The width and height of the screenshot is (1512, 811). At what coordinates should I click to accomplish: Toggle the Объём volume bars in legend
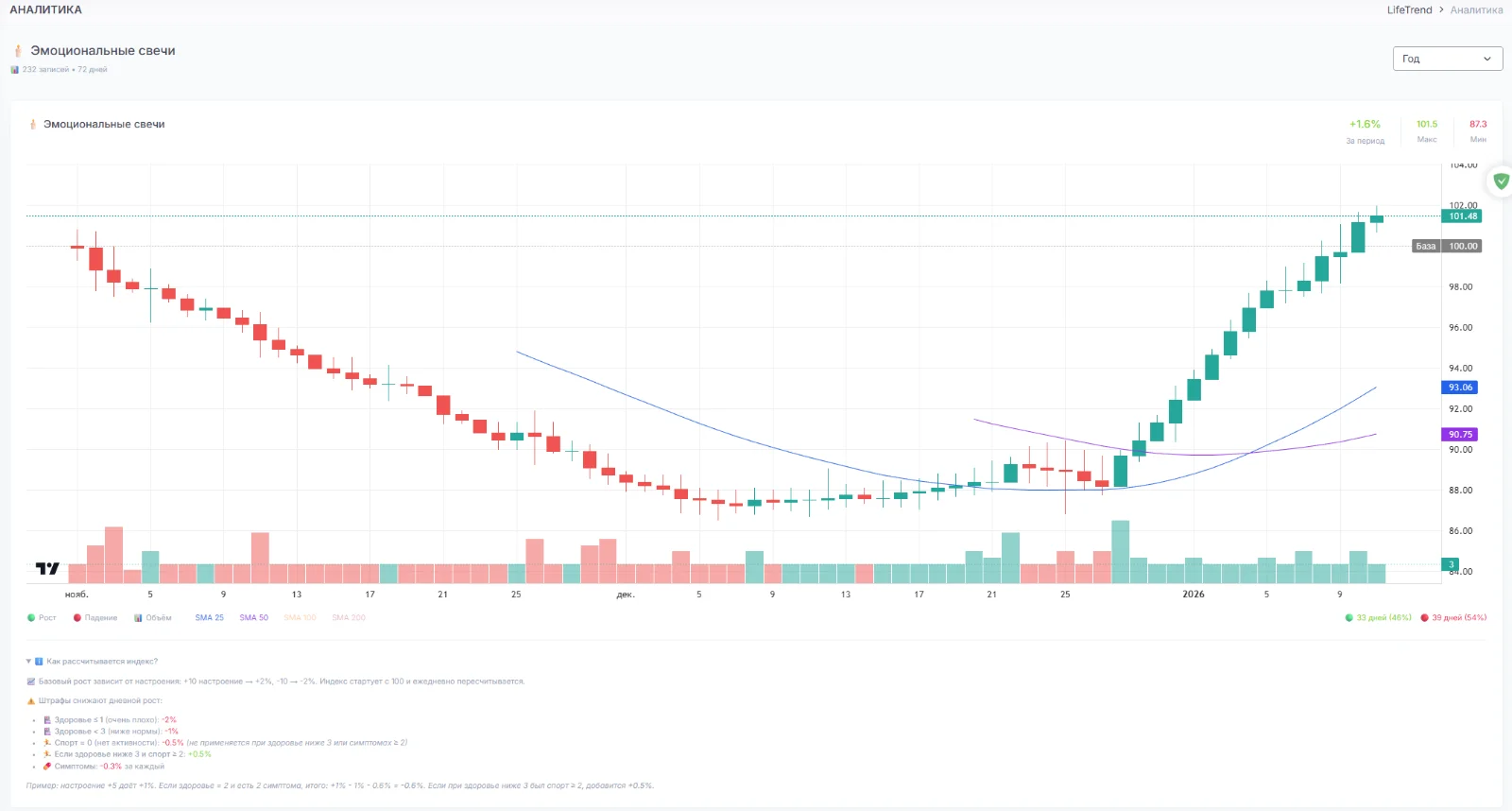(x=153, y=618)
